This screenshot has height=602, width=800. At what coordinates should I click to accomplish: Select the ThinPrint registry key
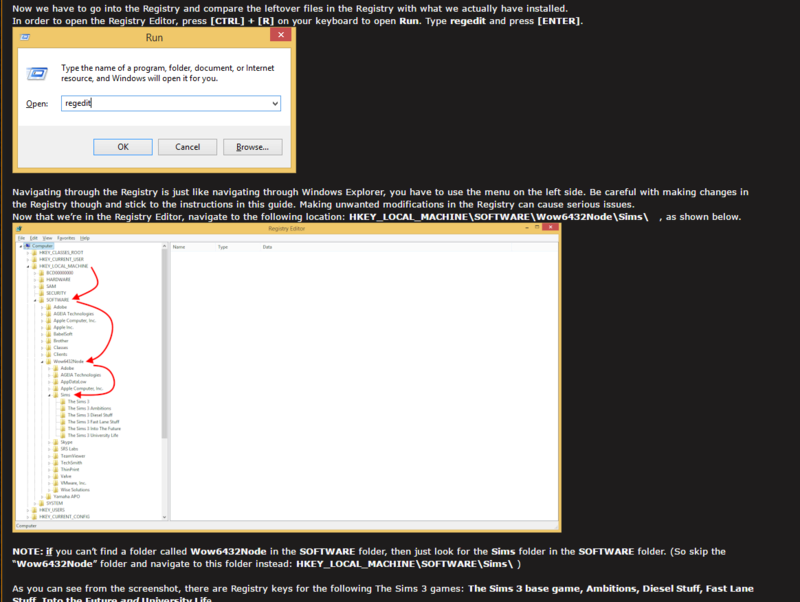[x=70, y=469]
